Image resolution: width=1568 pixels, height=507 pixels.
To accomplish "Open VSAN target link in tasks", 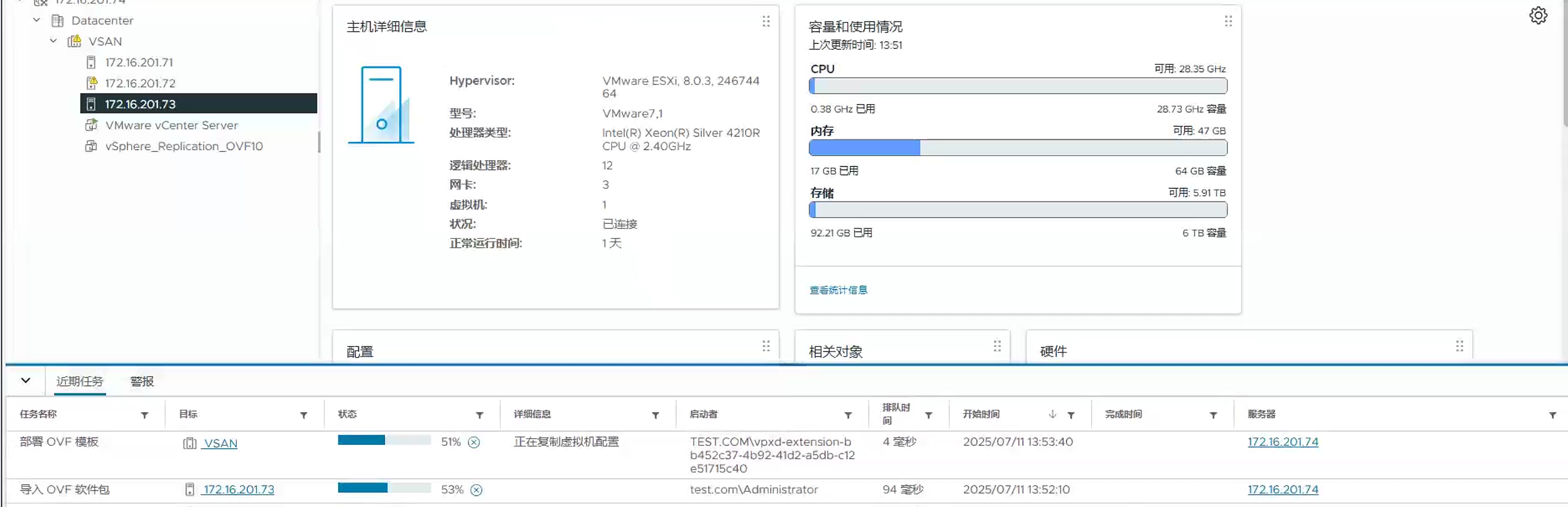I will click(220, 443).
